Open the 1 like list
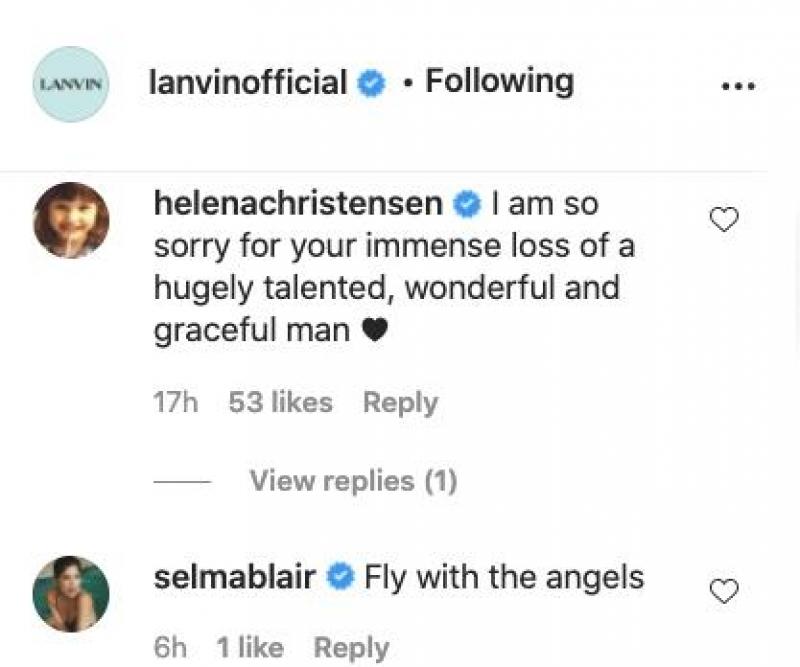Screen dimensions: 800x667 pyautogui.click(x=250, y=648)
